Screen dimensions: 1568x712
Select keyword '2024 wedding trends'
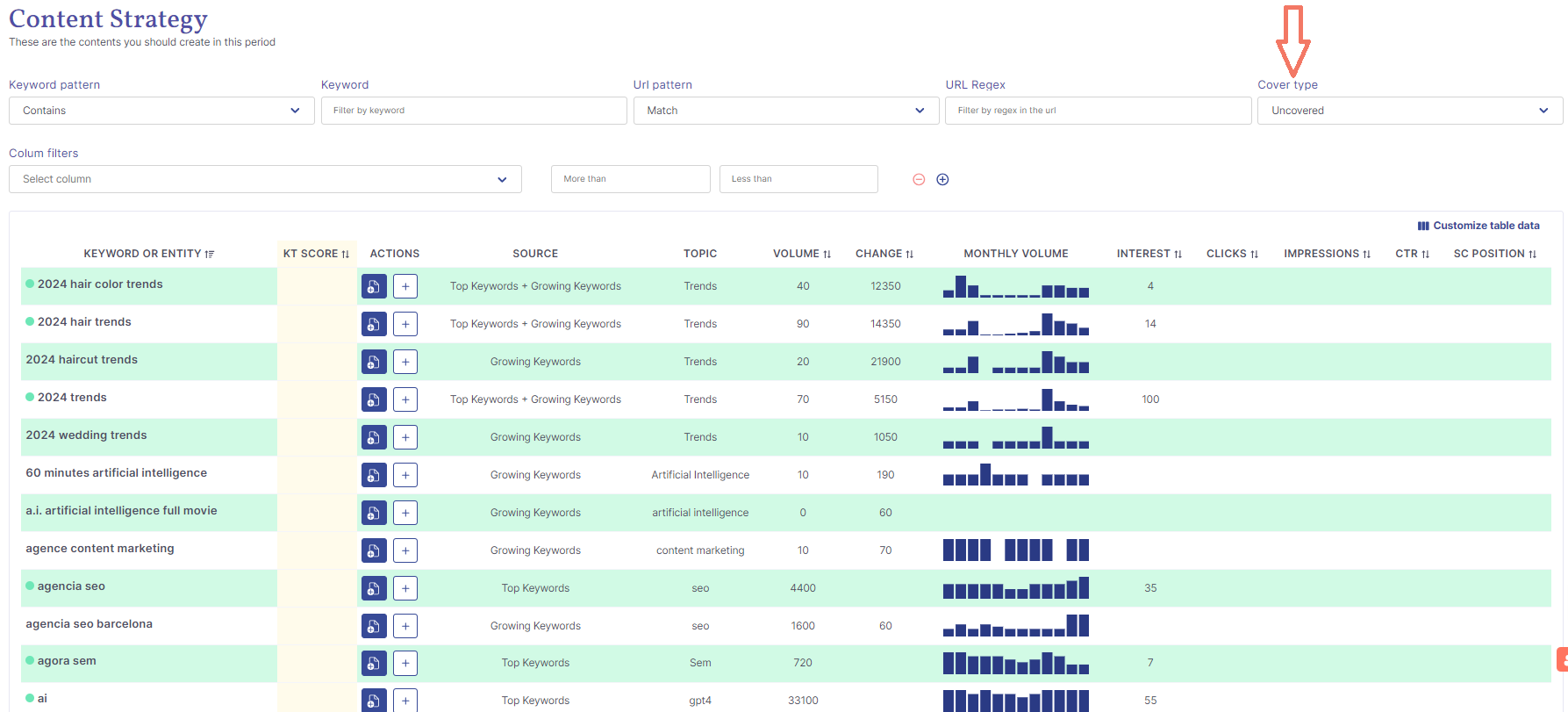pos(86,435)
